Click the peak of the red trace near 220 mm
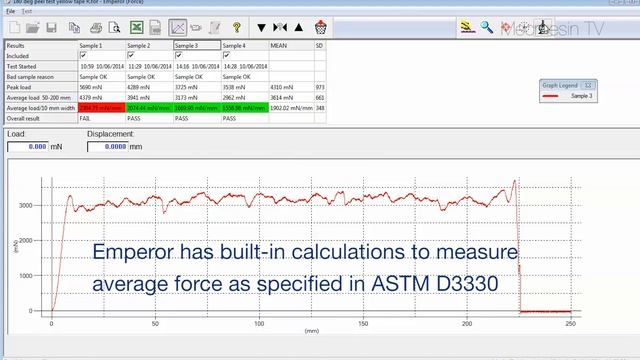Viewport: 640px width, 360px height. click(514, 181)
